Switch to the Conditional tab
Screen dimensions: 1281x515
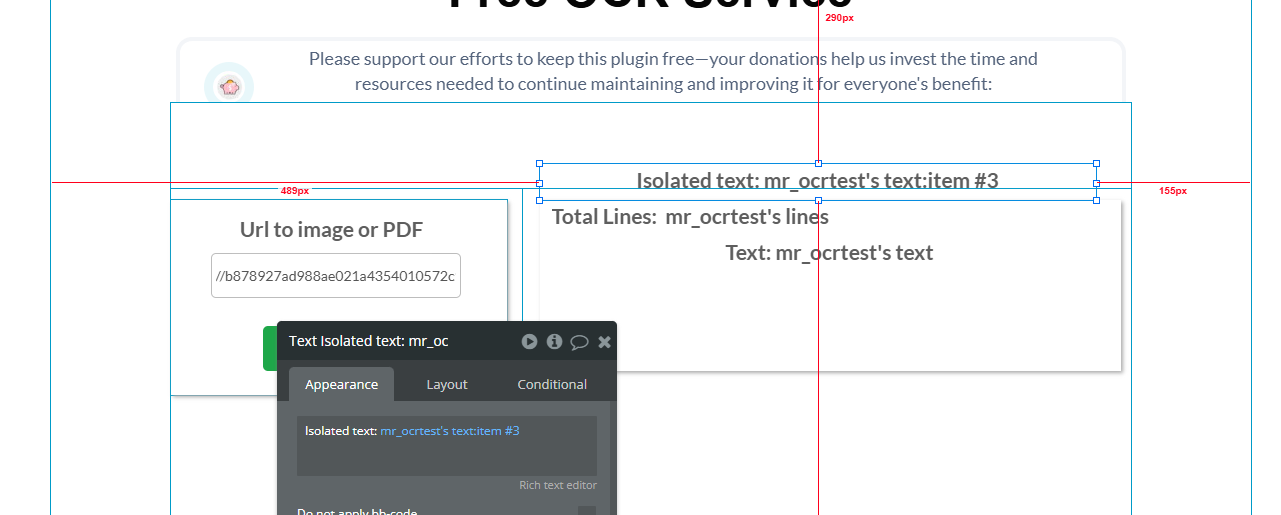pos(552,384)
